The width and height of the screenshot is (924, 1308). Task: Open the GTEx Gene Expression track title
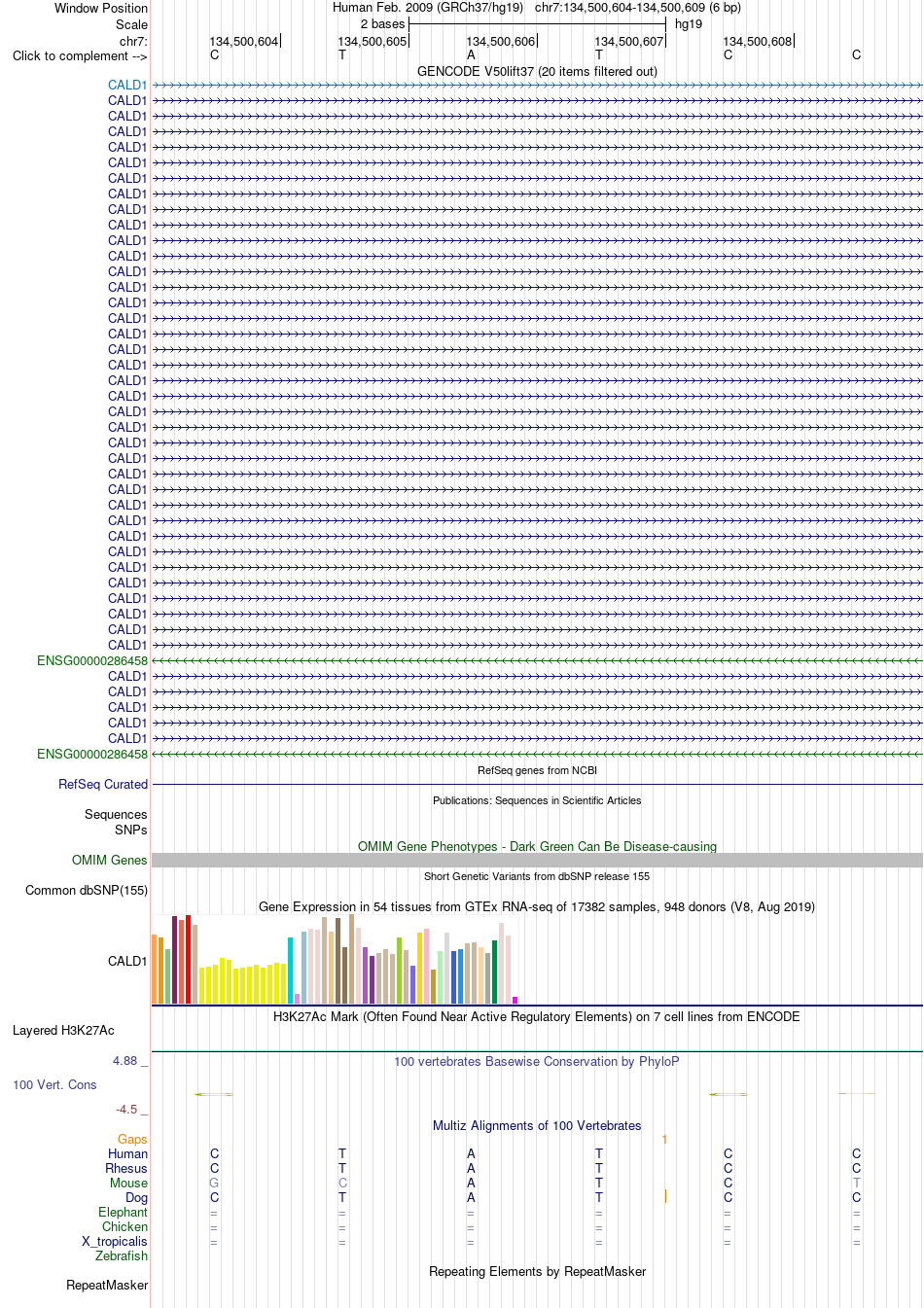pos(537,907)
